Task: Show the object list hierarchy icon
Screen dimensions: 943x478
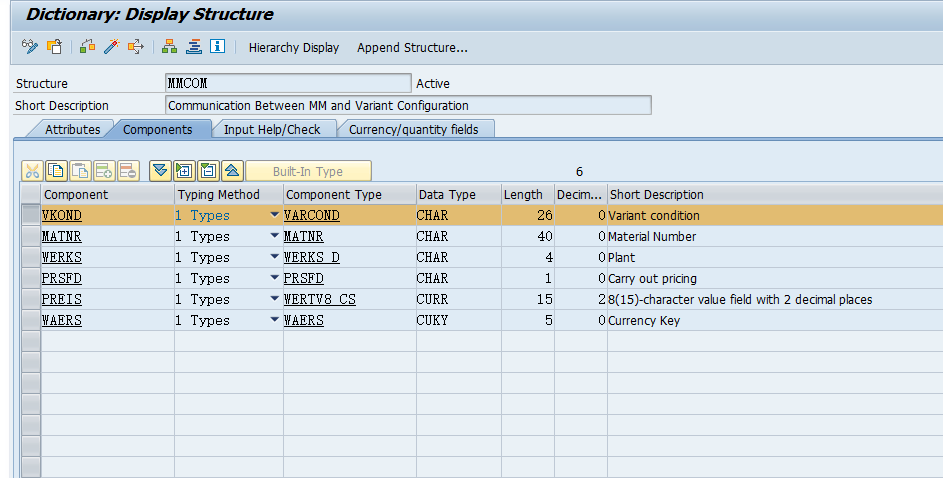Action: [x=169, y=47]
